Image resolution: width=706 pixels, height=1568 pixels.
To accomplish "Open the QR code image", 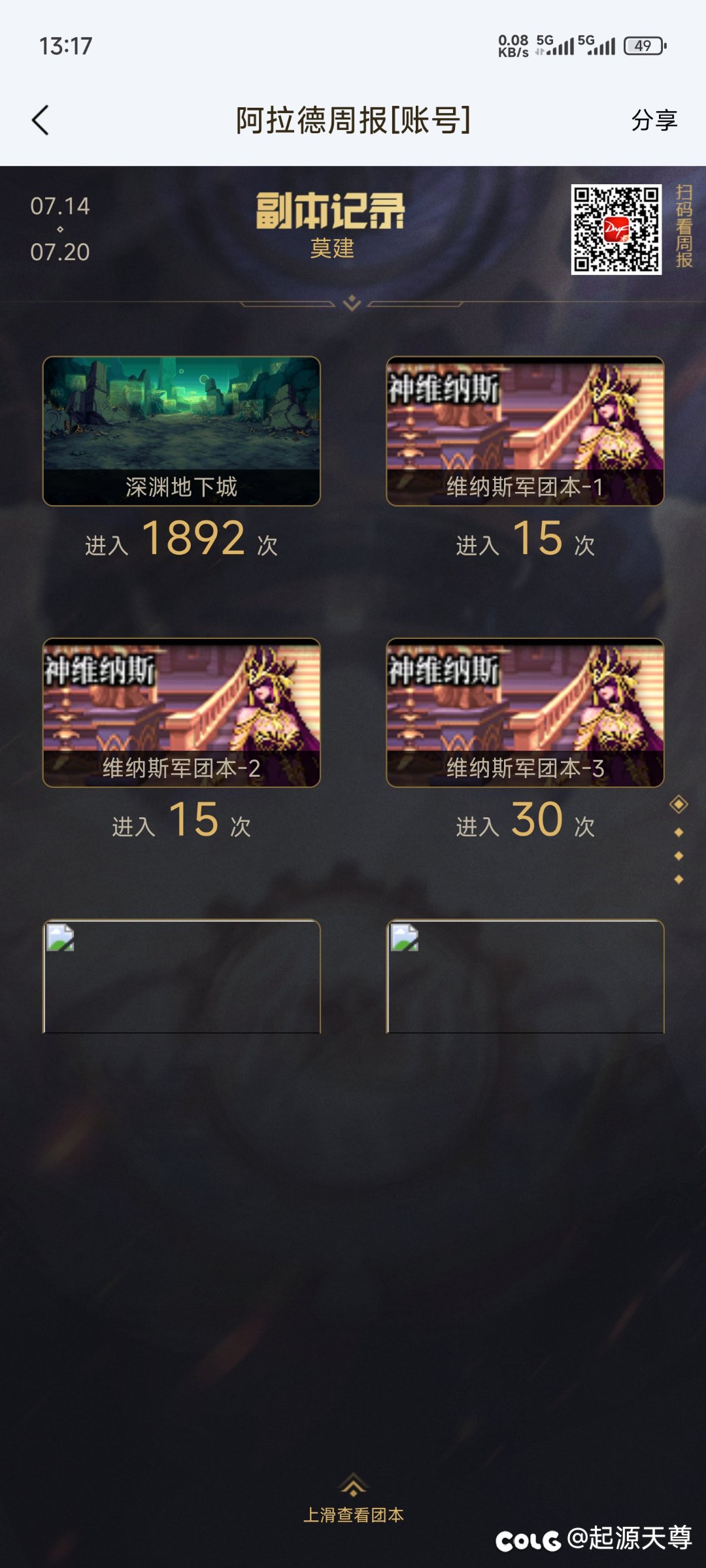I will click(x=616, y=229).
